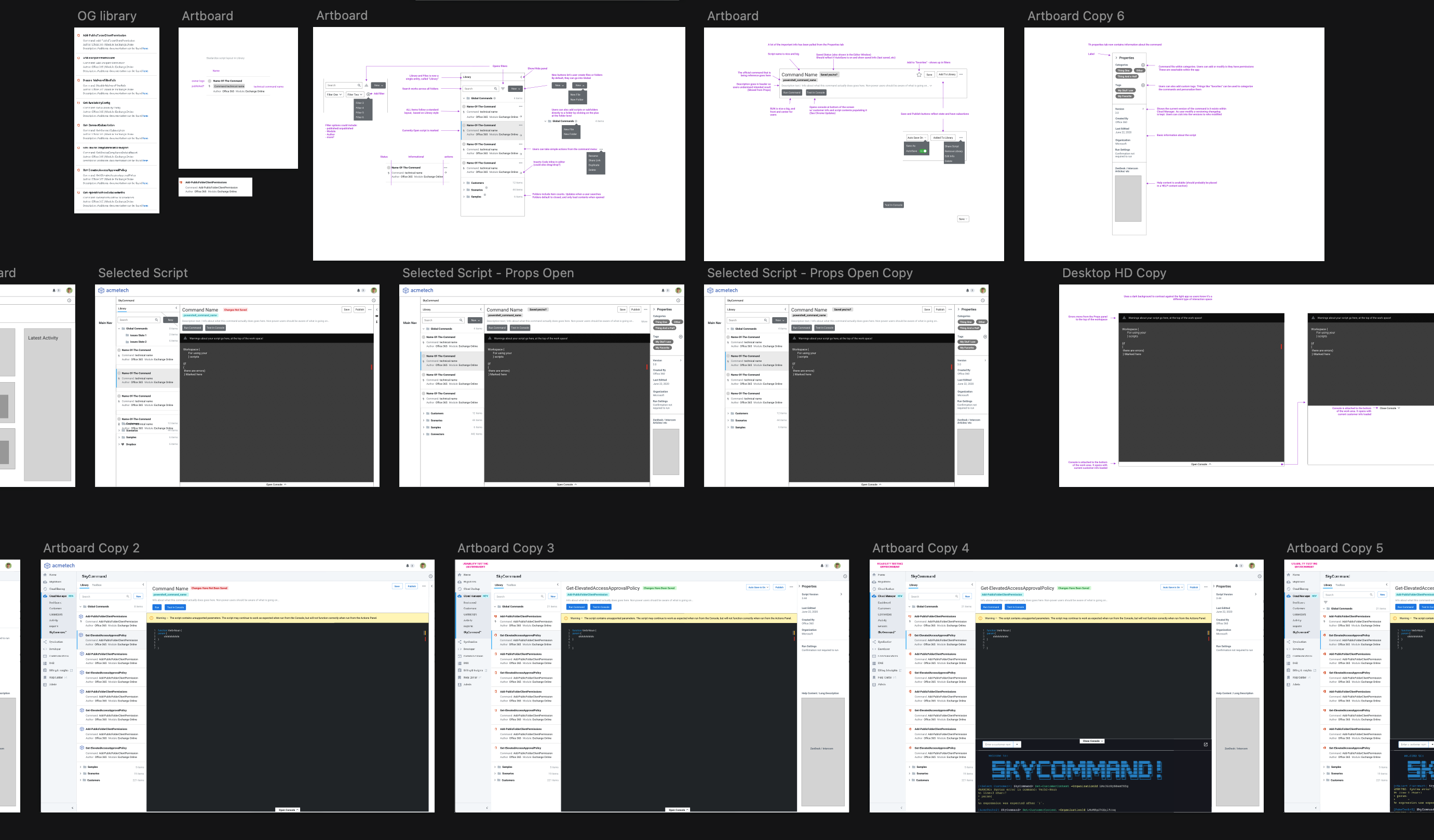Click the notification bell in Artboard Copy 2
This screenshot has height=840, width=1434.
pos(407,566)
